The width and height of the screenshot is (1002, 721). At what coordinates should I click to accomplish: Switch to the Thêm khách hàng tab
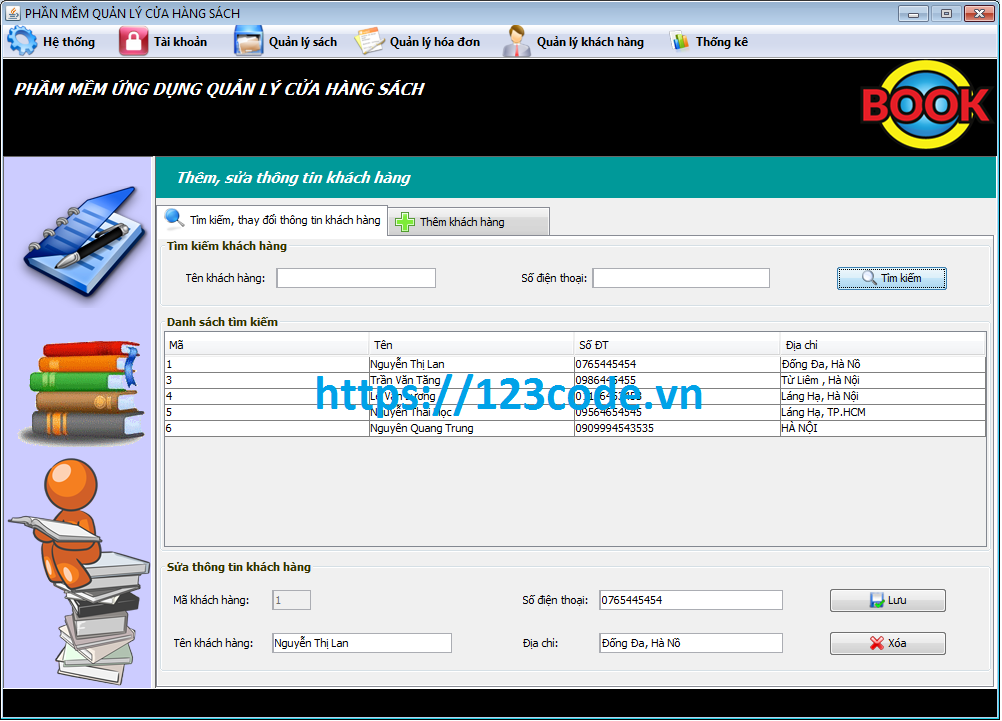(467, 220)
